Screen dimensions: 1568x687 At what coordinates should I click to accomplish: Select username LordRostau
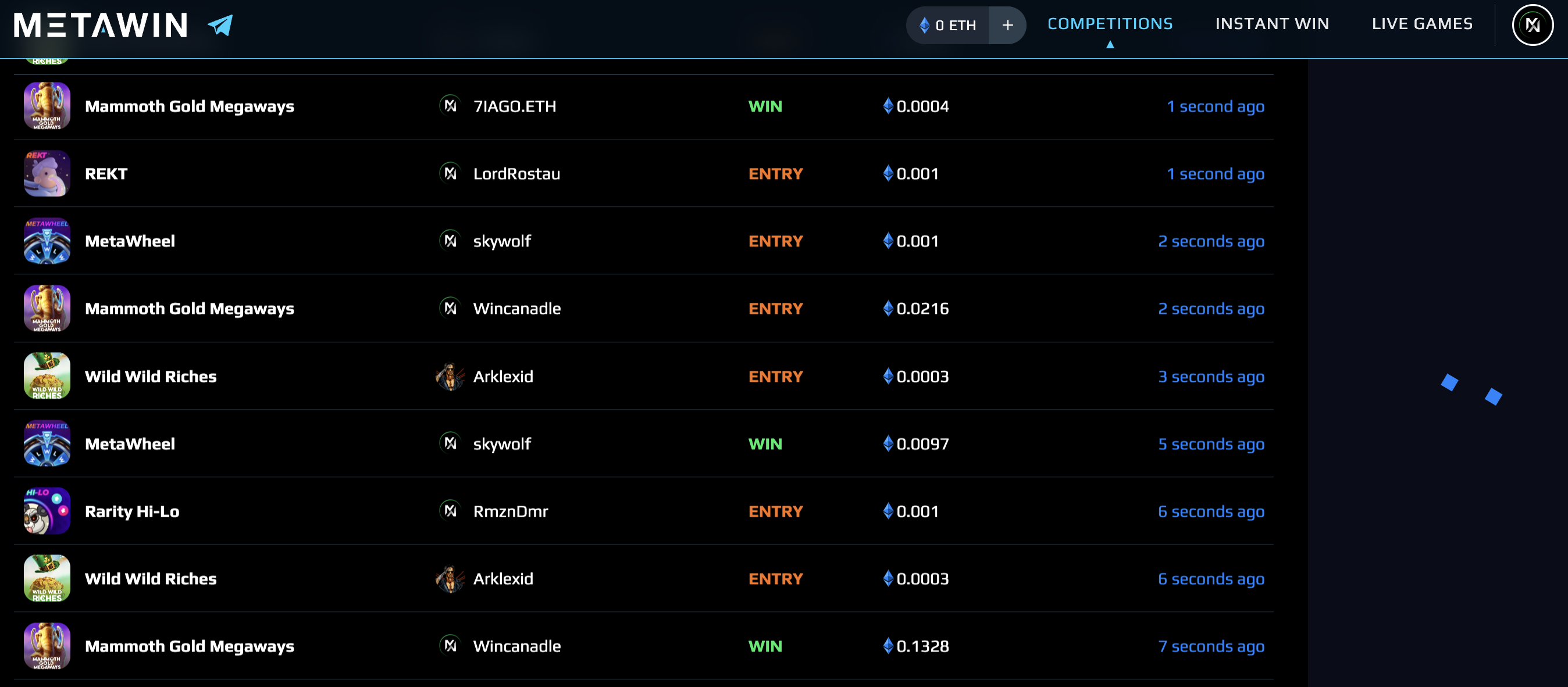click(516, 174)
